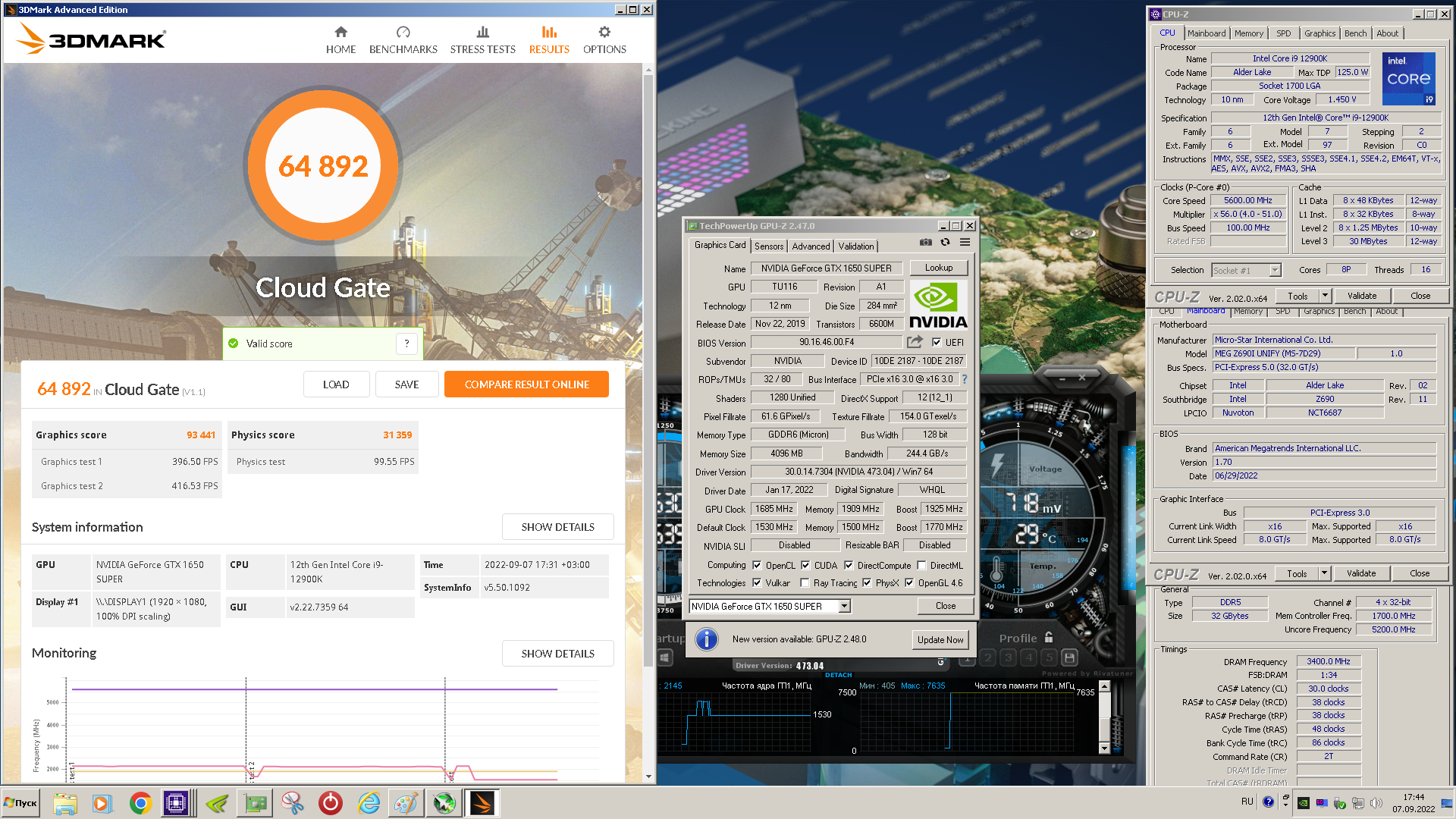Screen dimensions: 1456x819
Task: Click the bus interface question mark in GPU-Z
Action: point(965,379)
